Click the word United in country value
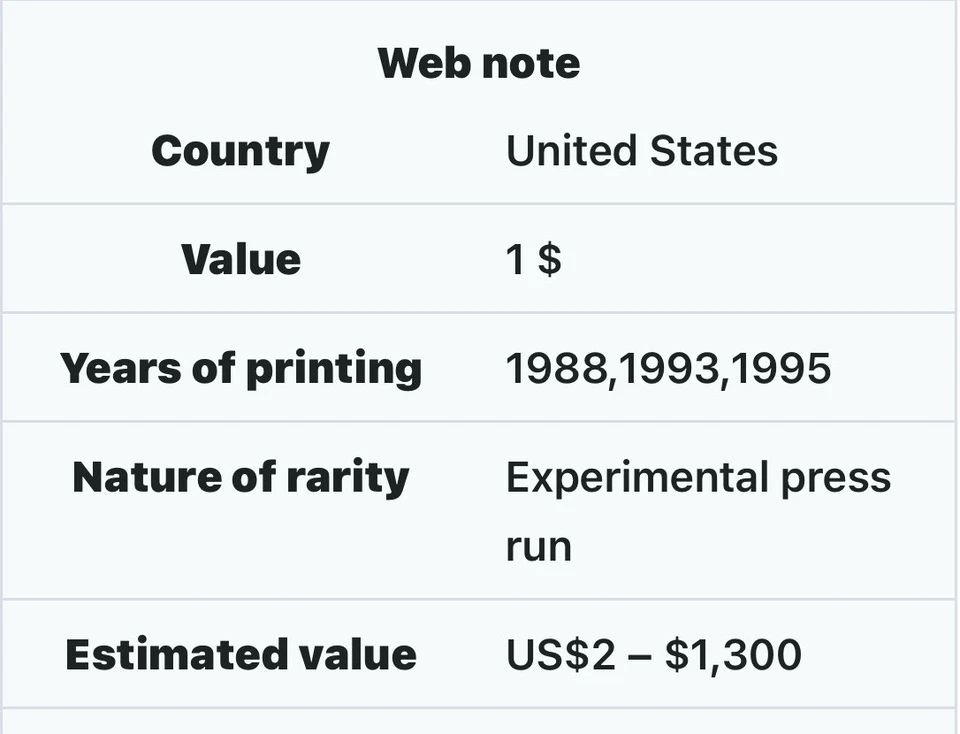This screenshot has height=734, width=960. click(x=571, y=151)
